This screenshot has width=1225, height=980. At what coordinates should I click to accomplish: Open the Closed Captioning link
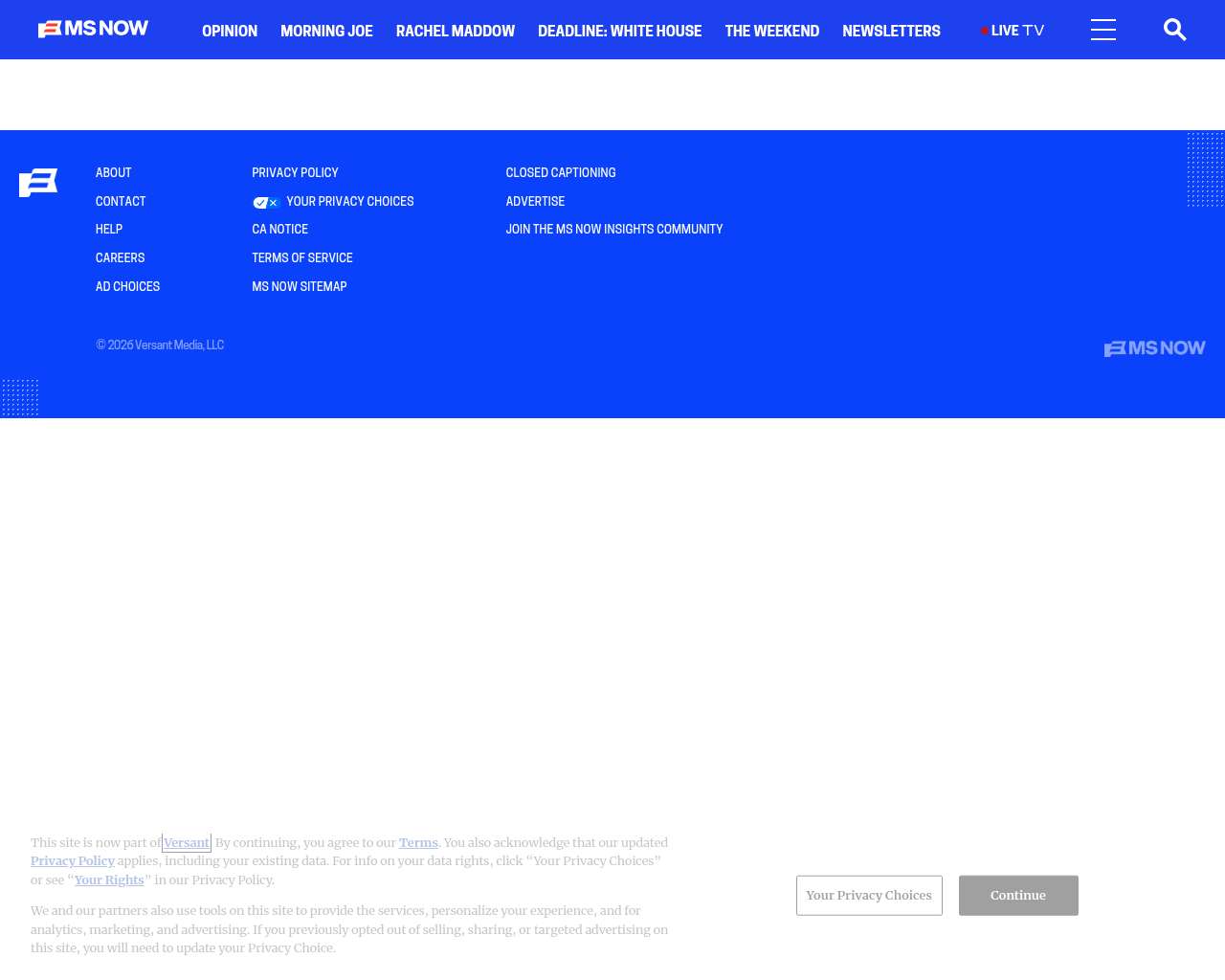click(561, 173)
